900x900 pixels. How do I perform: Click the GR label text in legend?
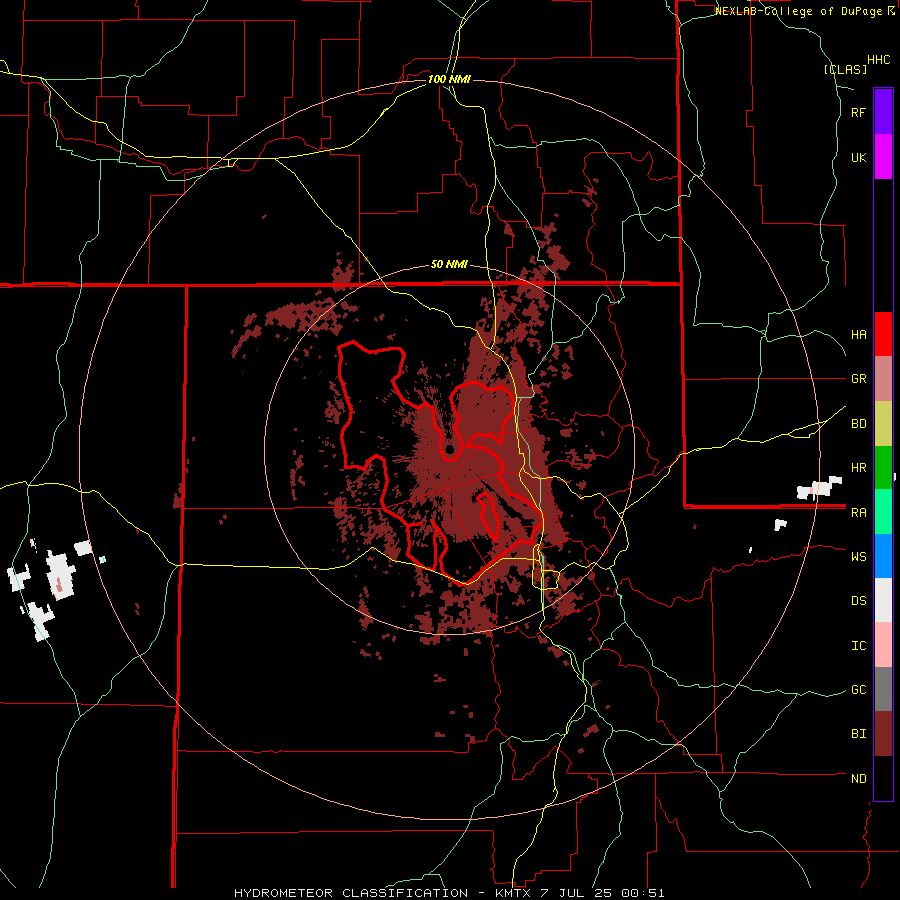coord(859,379)
